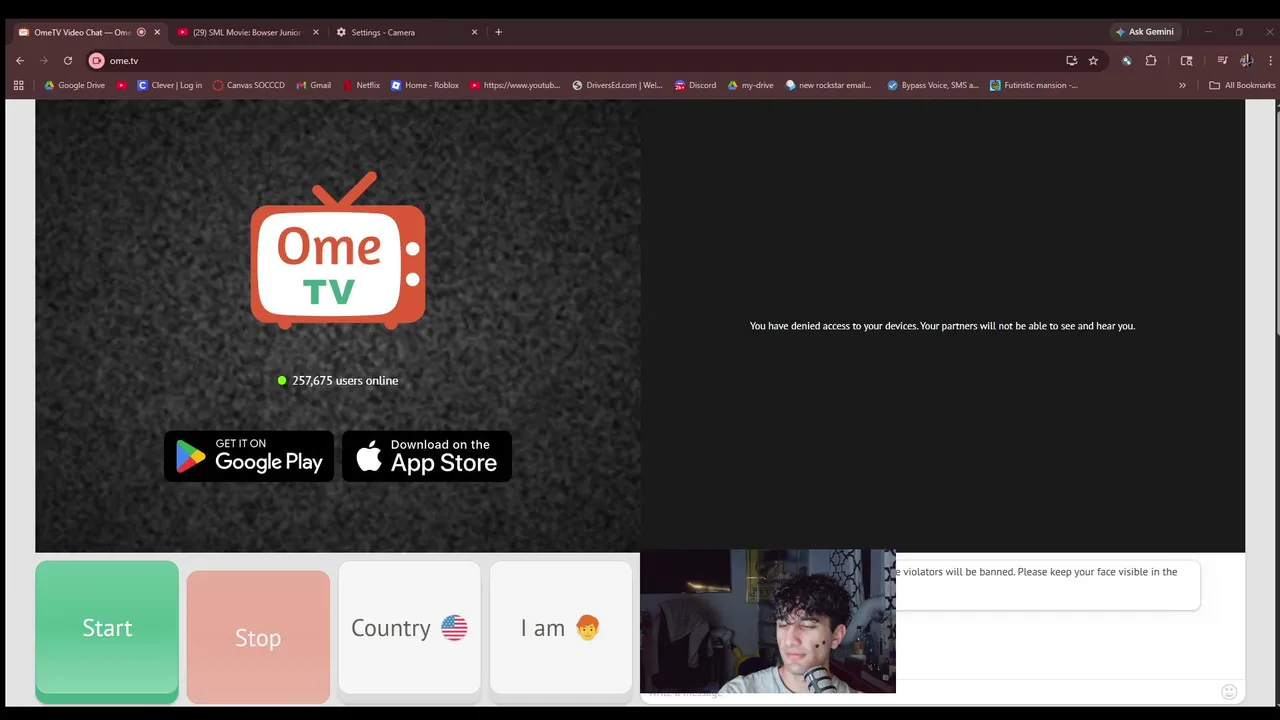This screenshot has width=1280, height=720.
Task: Close the SML Movie tab
Action: coord(316,32)
